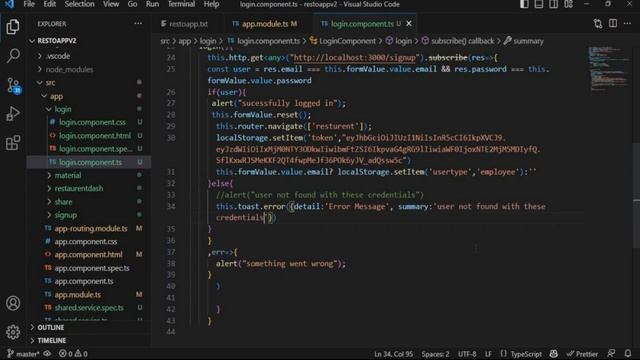640x360 pixels.
Task: Open the Extensions view
Action: (13, 143)
